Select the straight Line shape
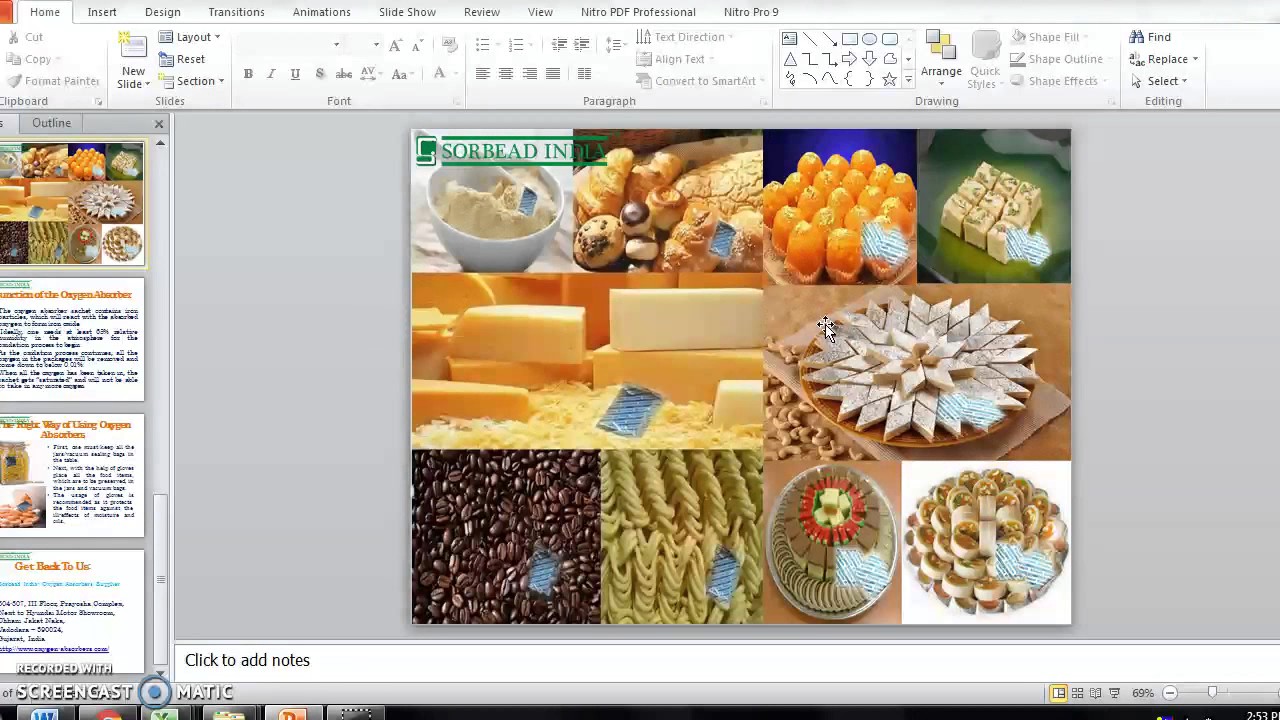Viewport: 1280px width, 720px height. pyautogui.click(x=810, y=39)
